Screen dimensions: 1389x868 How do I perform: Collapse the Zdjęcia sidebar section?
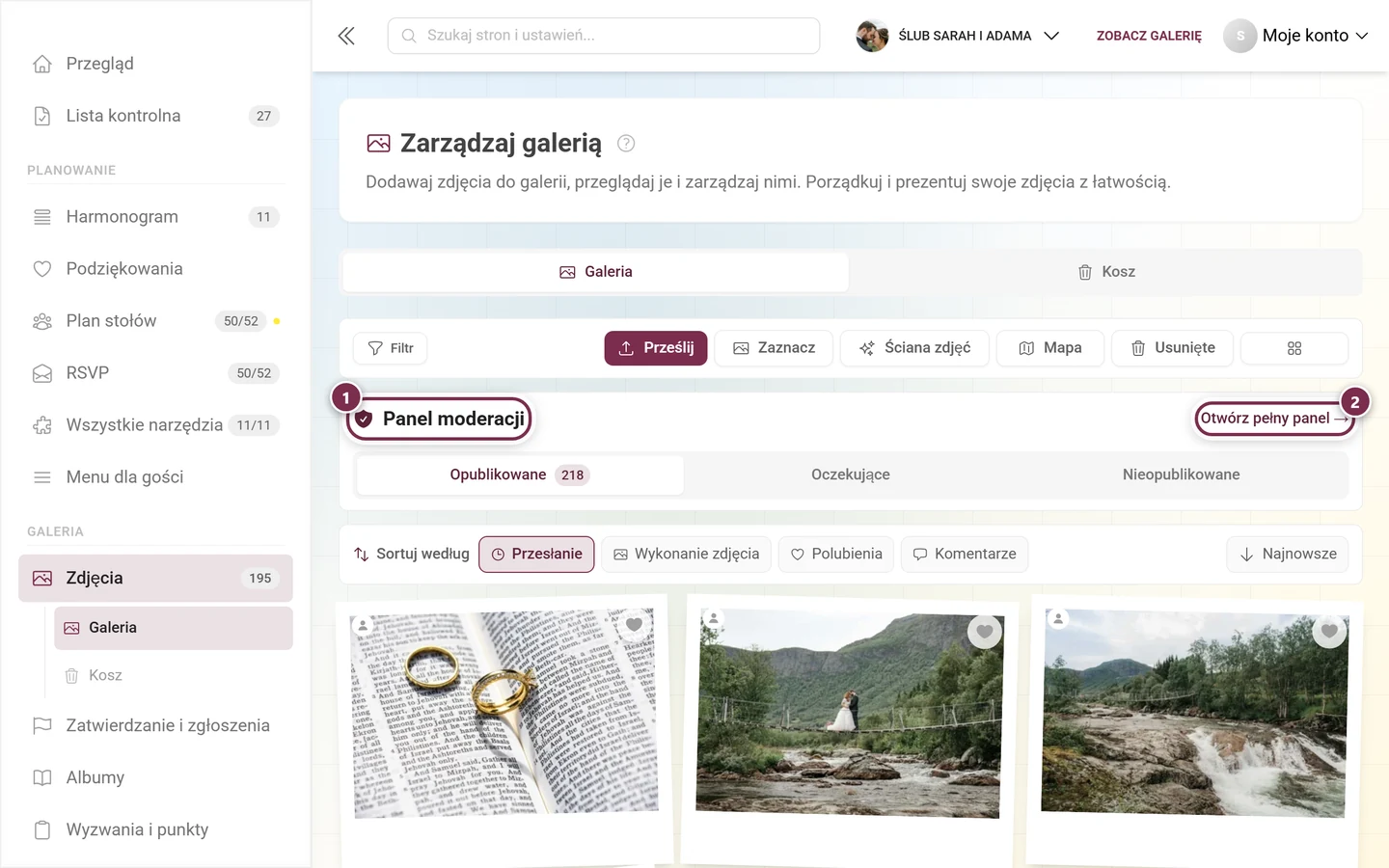click(155, 579)
